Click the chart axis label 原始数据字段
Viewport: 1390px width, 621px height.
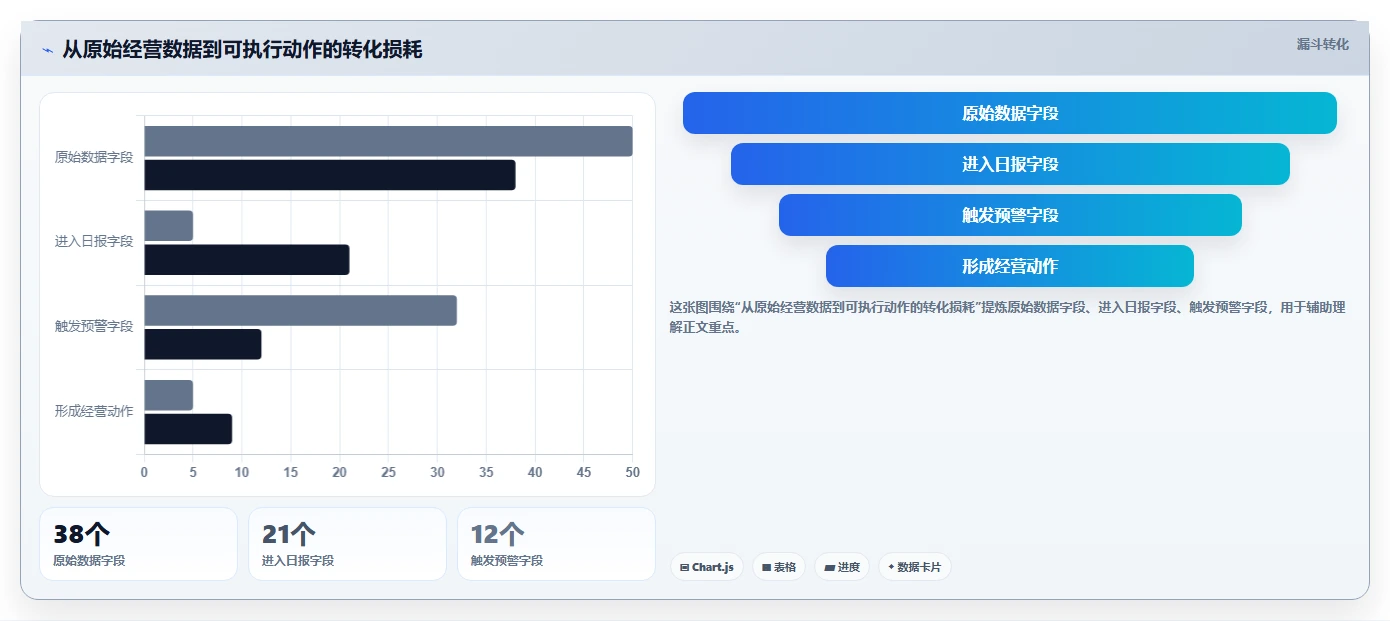pyautogui.click(x=94, y=157)
